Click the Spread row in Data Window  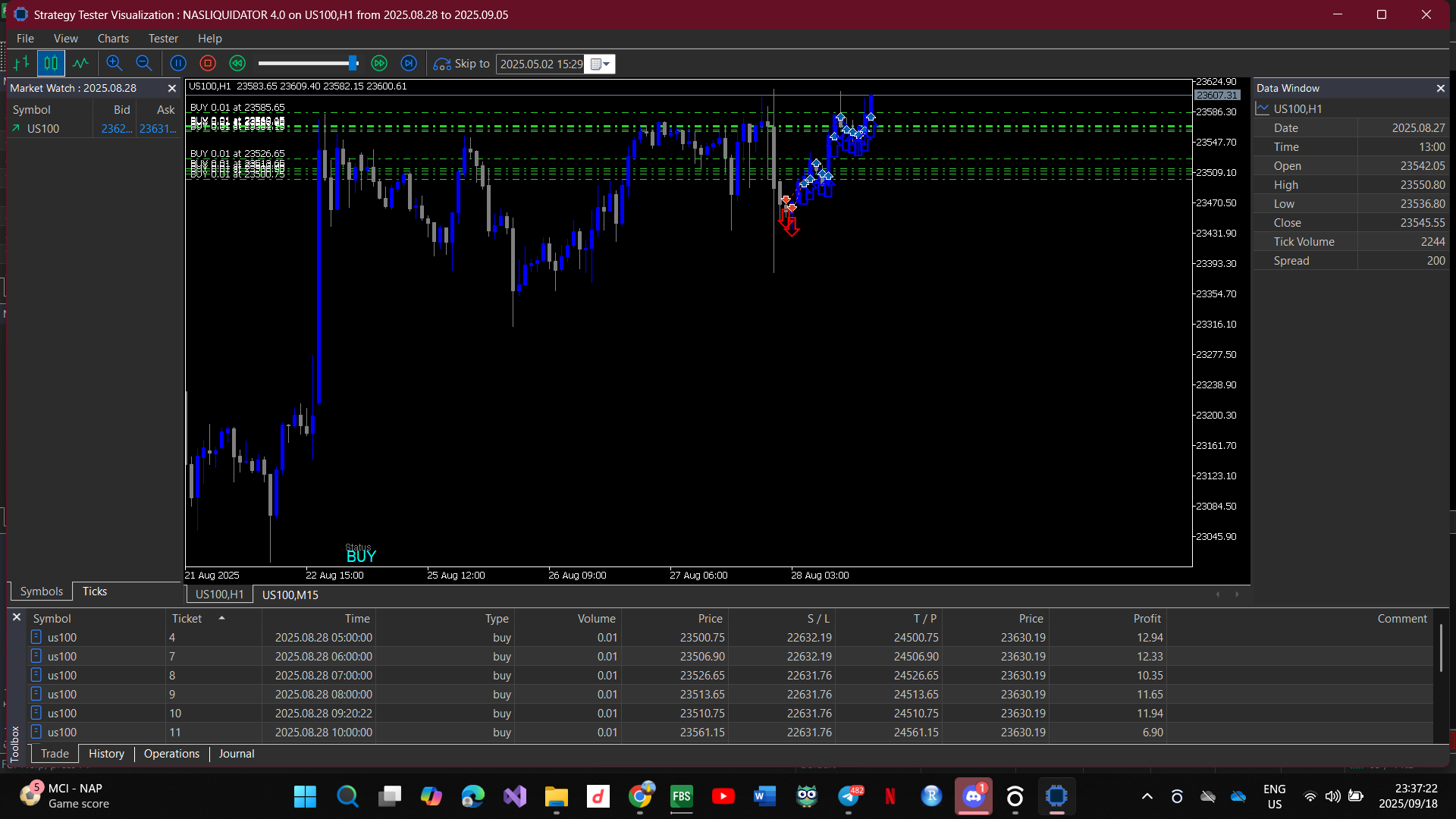point(1351,261)
